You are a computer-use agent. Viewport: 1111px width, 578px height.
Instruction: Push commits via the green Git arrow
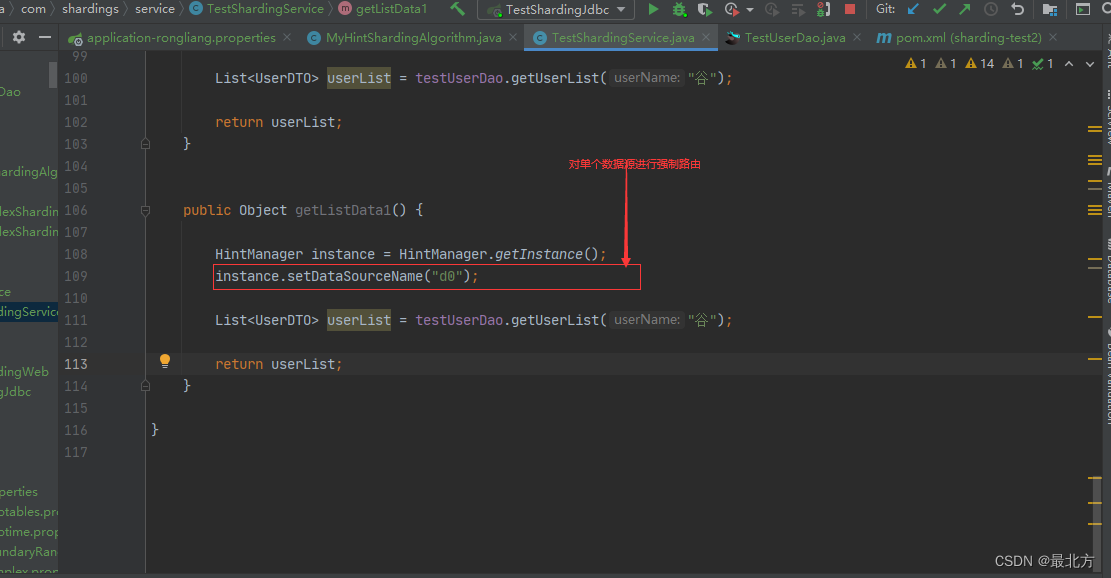point(965,9)
